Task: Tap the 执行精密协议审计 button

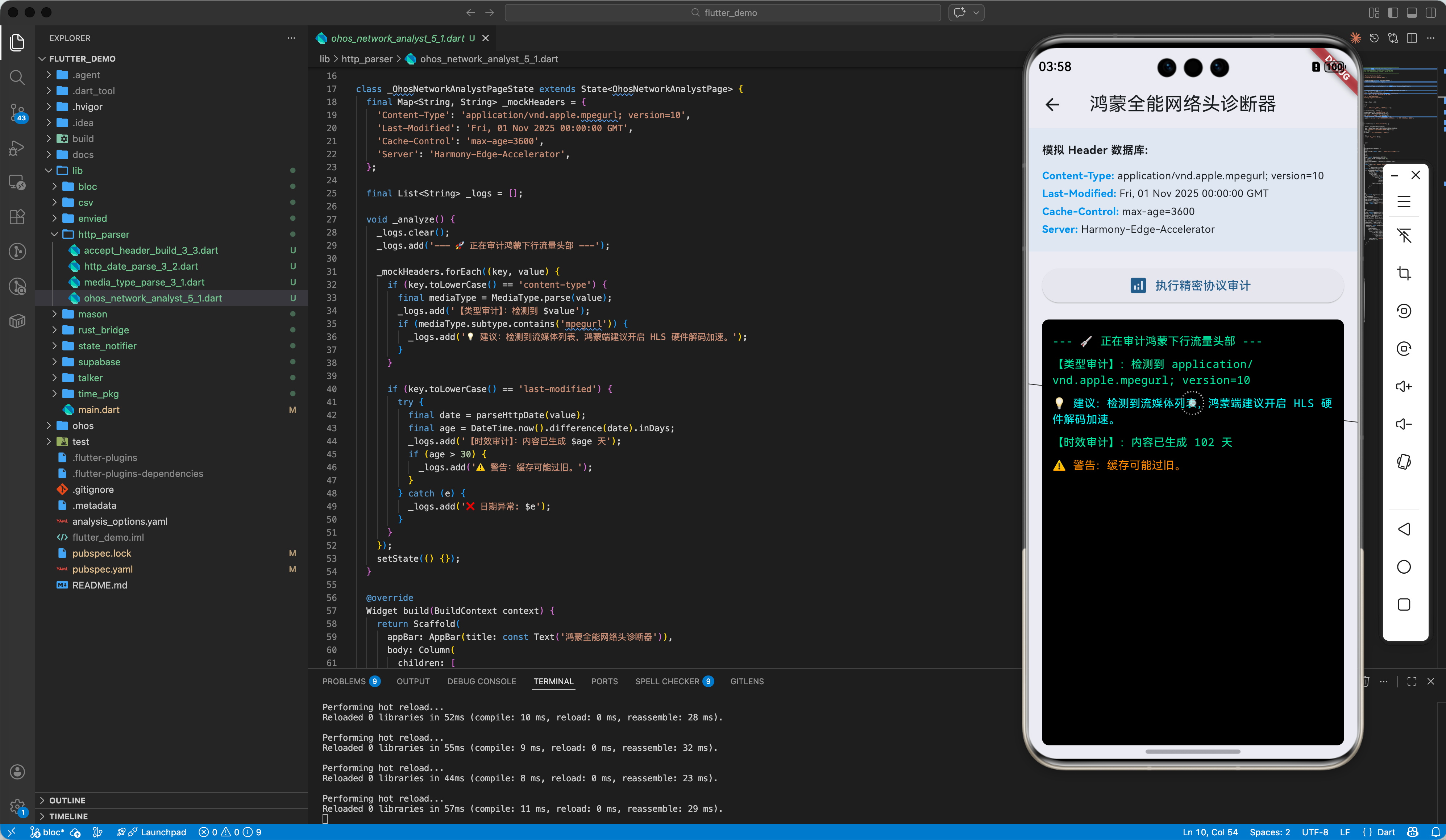Action: coord(1192,285)
